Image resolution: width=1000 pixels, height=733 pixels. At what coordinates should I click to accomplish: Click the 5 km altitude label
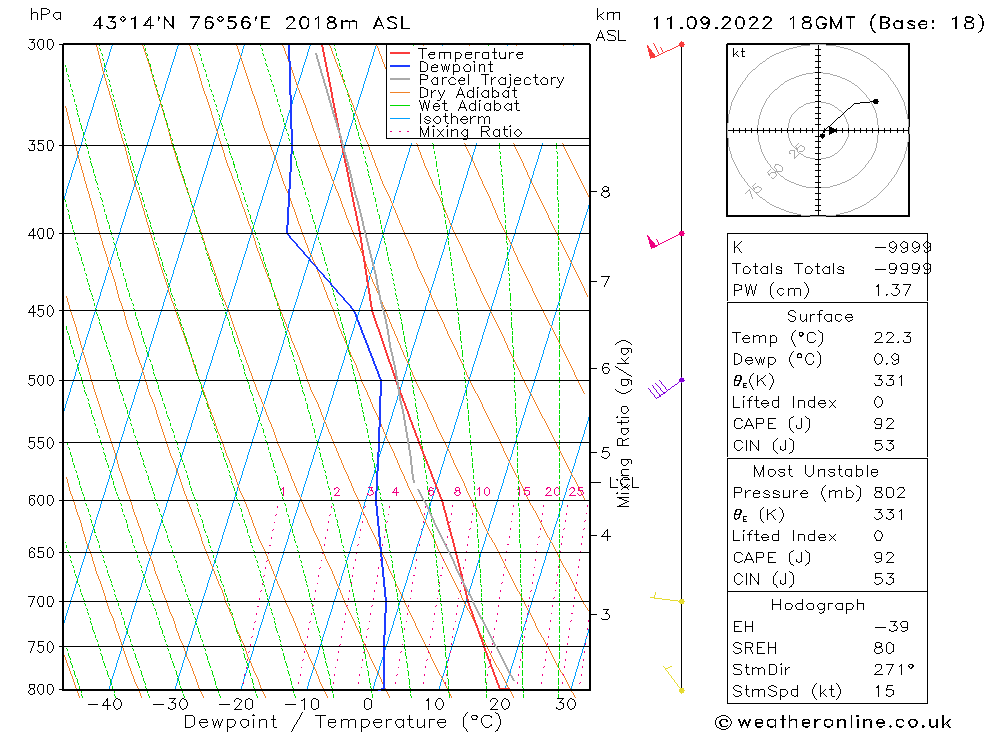point(605,452)
